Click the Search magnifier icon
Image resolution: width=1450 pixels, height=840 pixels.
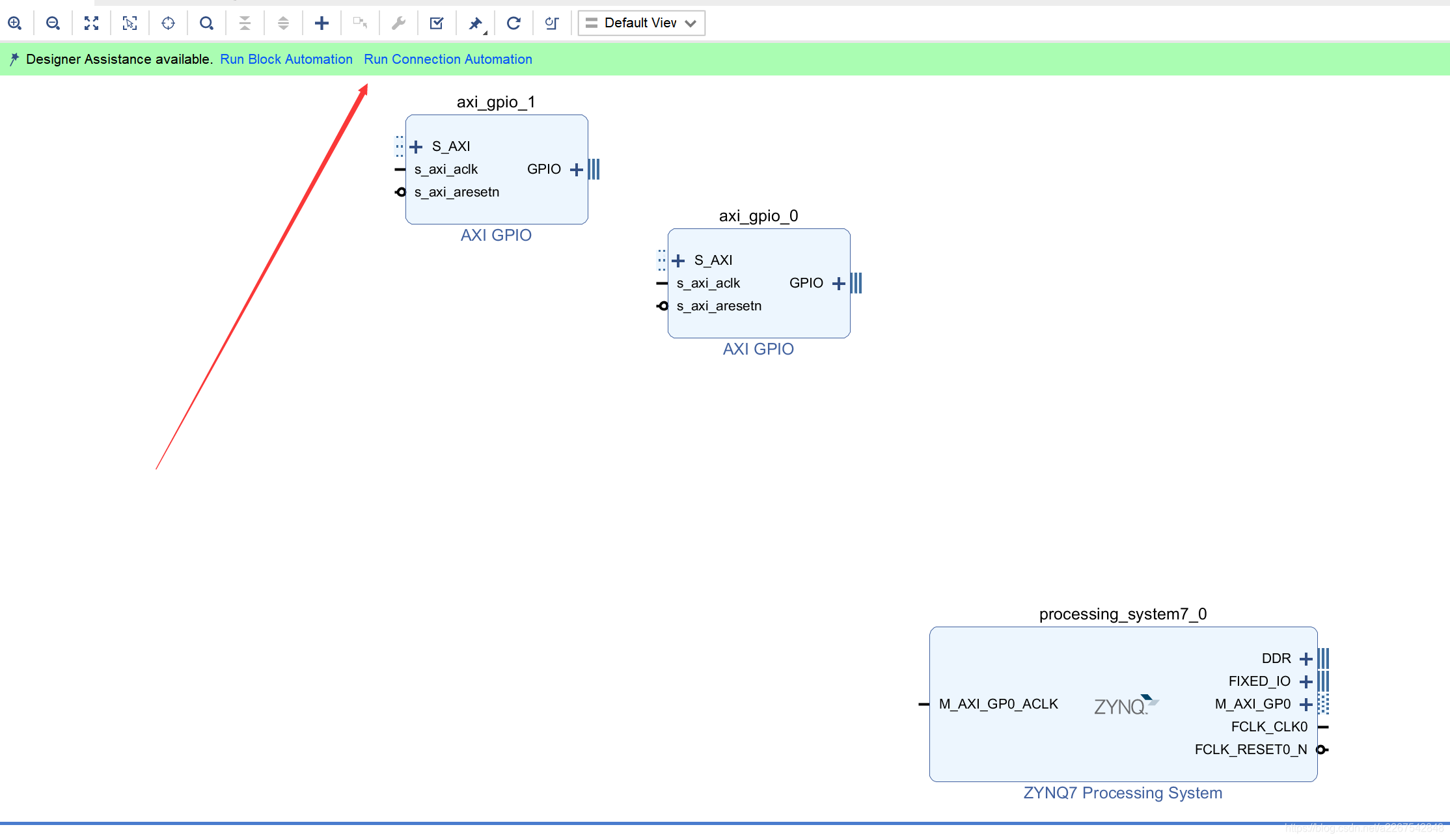pos(206,23)
